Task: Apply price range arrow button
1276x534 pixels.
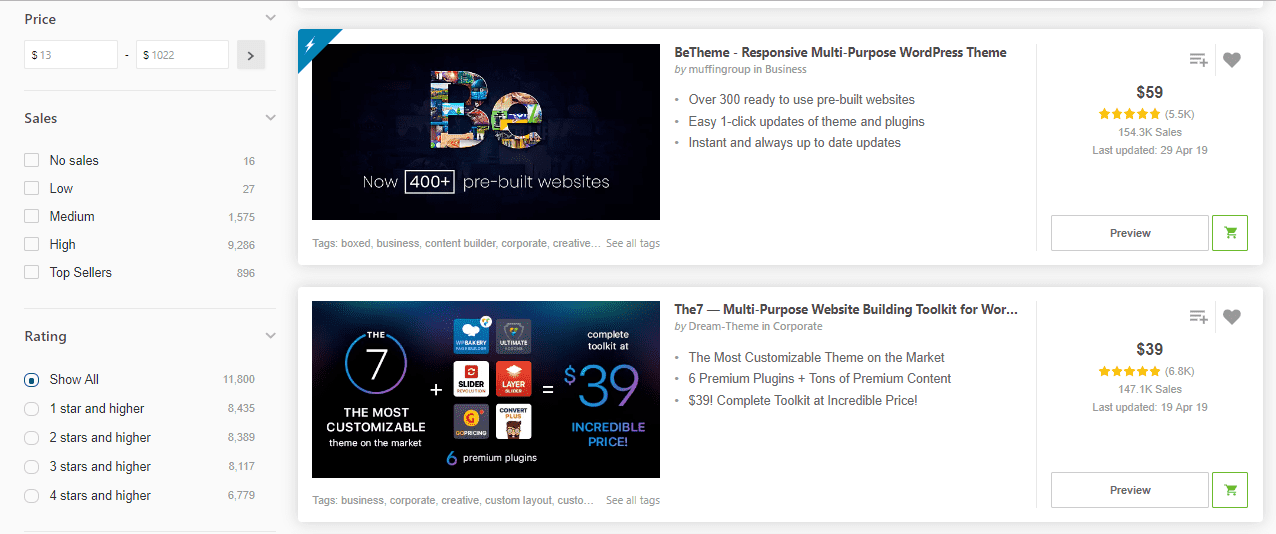Action: [251, 55]
